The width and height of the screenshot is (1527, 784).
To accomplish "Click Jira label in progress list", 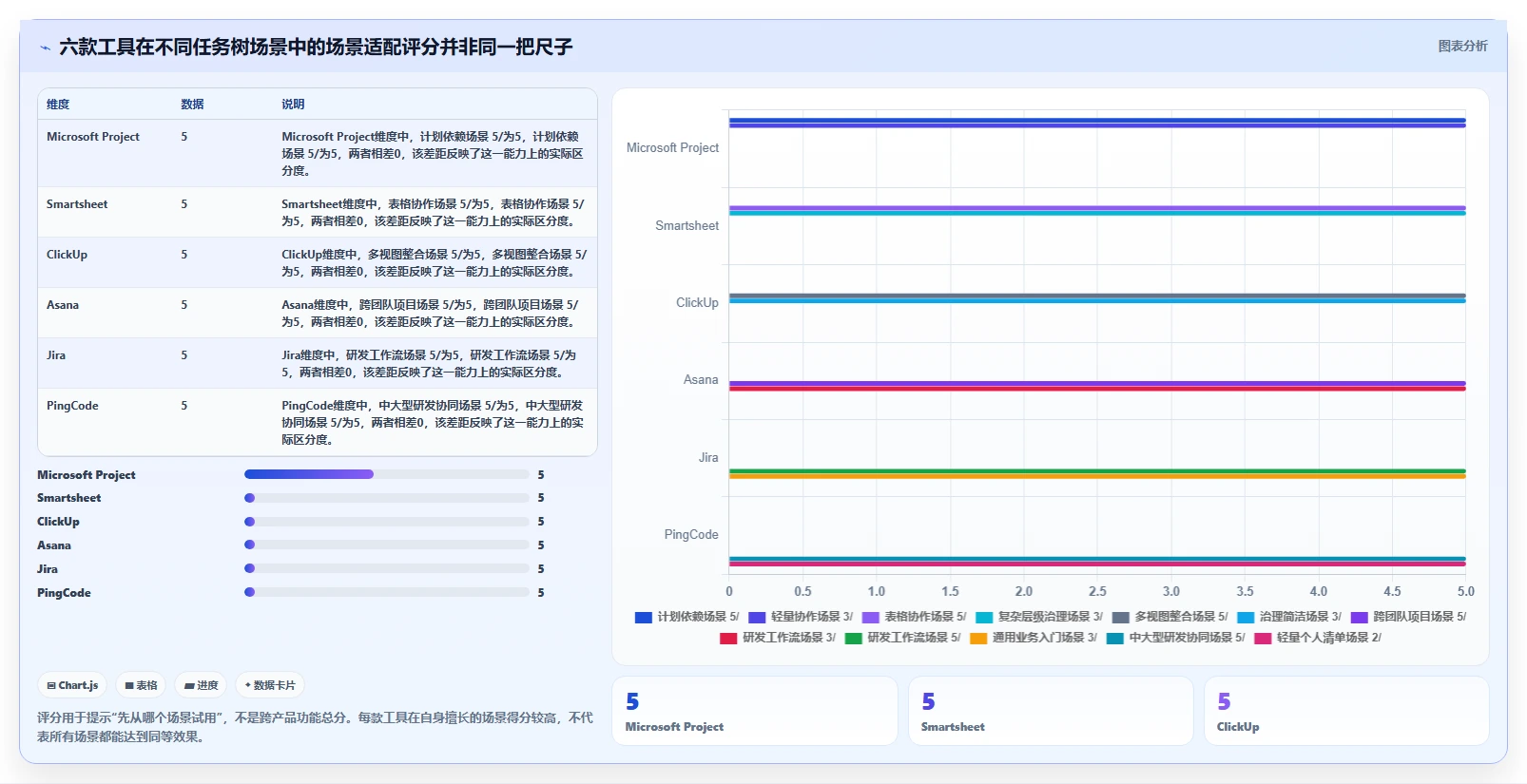I will tap(48, 569).
